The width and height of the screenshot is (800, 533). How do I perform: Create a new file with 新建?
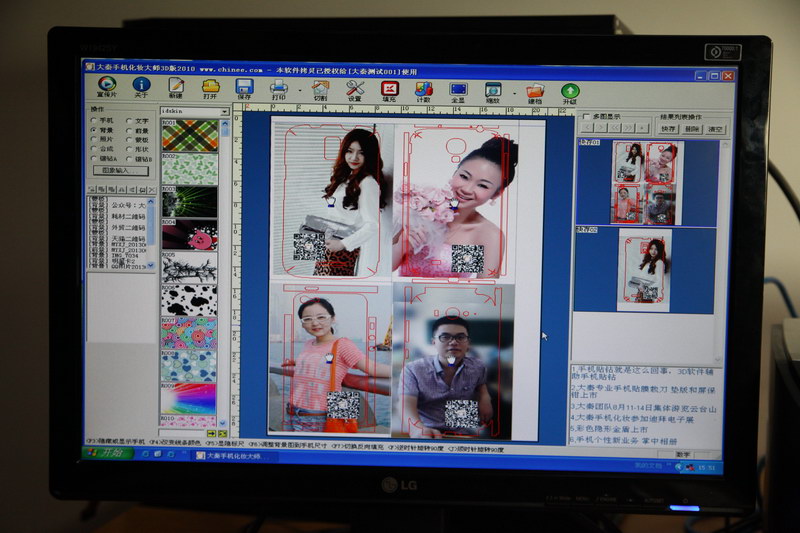[176, 87]
